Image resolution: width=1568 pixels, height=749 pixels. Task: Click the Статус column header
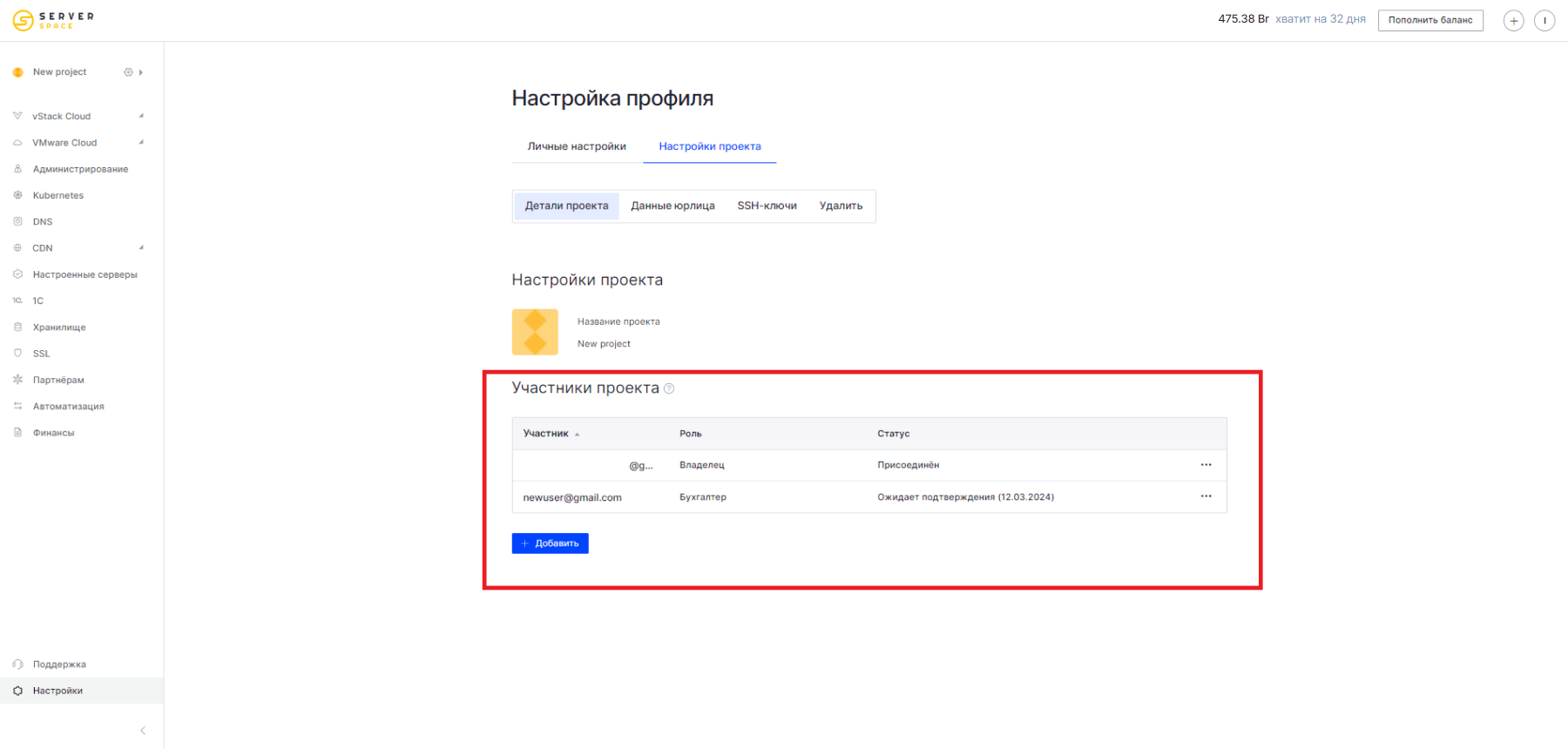coord(894,434)
